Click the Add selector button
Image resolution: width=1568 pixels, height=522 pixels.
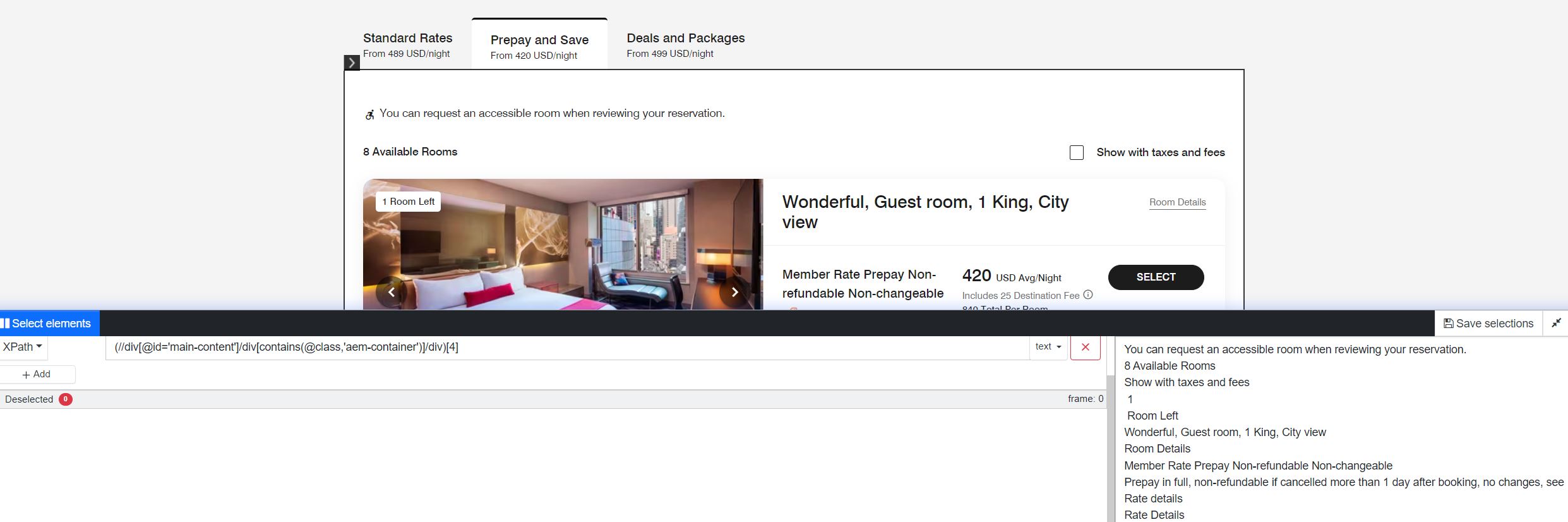(x=37, y=374)
